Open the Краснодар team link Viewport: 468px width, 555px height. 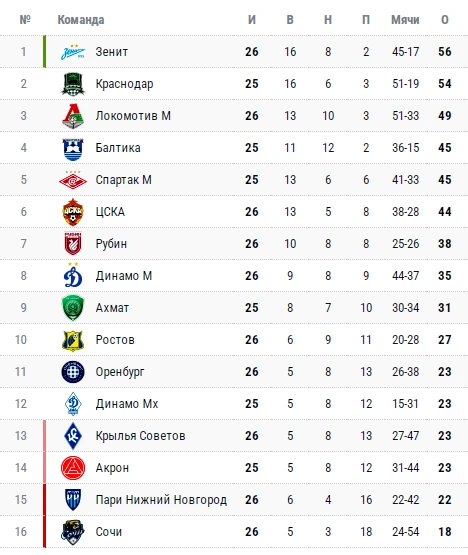click(x=124, y=84)
